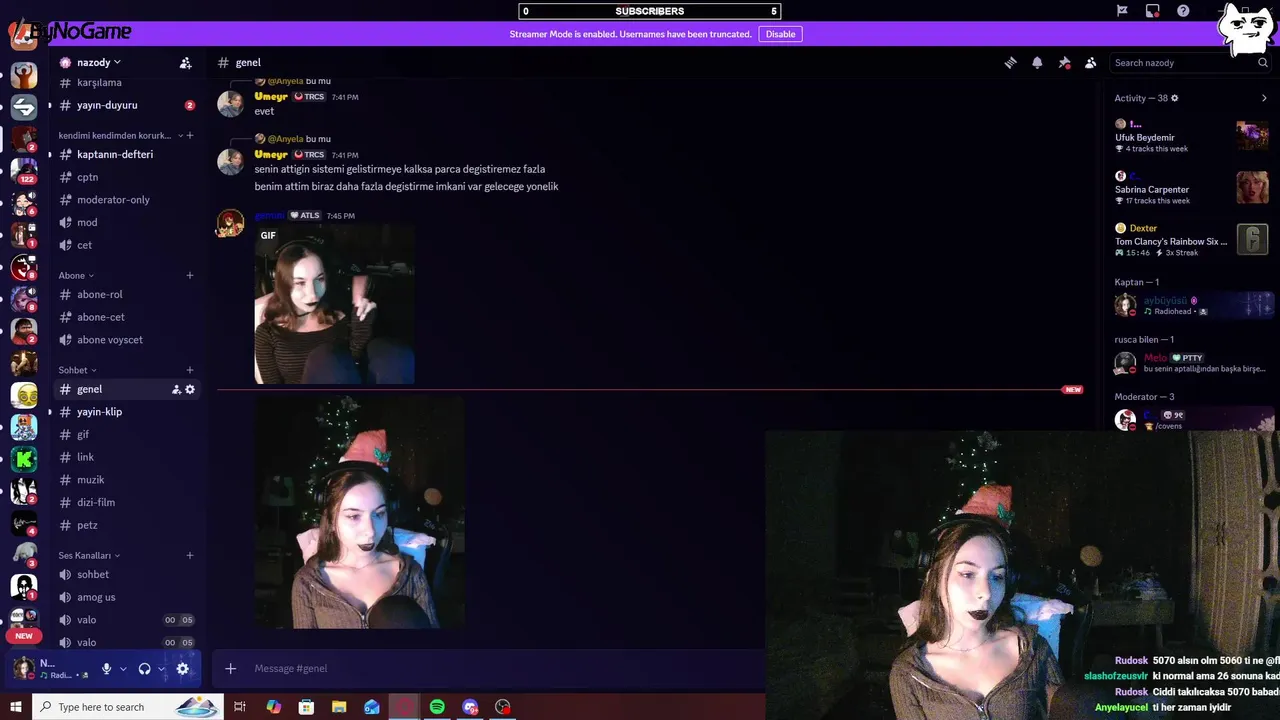Open the GIF image posted by ATLS user
Screen dimensions: 1280x720
(334, 304)
